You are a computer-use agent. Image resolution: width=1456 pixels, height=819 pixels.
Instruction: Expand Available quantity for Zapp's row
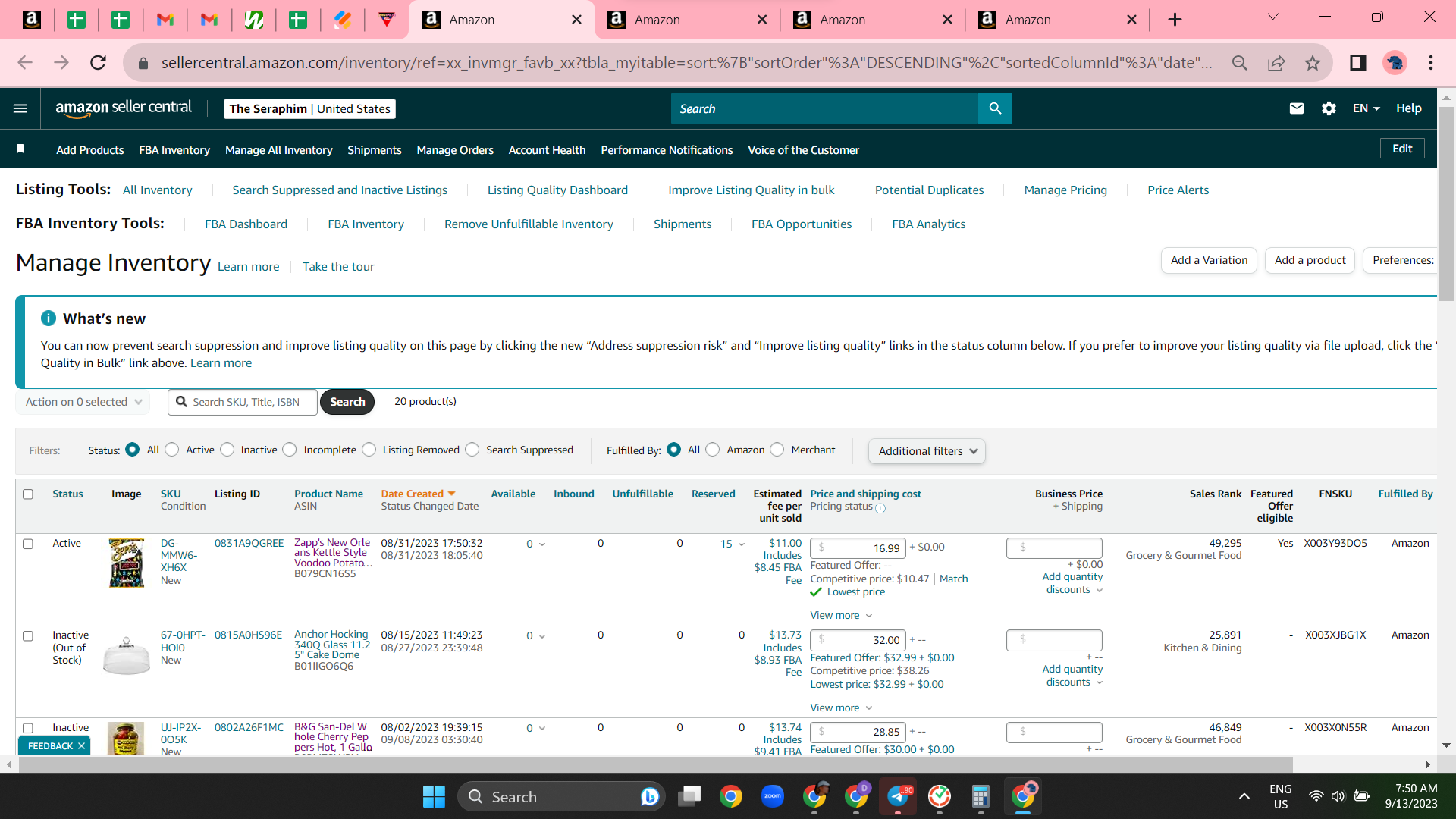click(x=536, y=544)
